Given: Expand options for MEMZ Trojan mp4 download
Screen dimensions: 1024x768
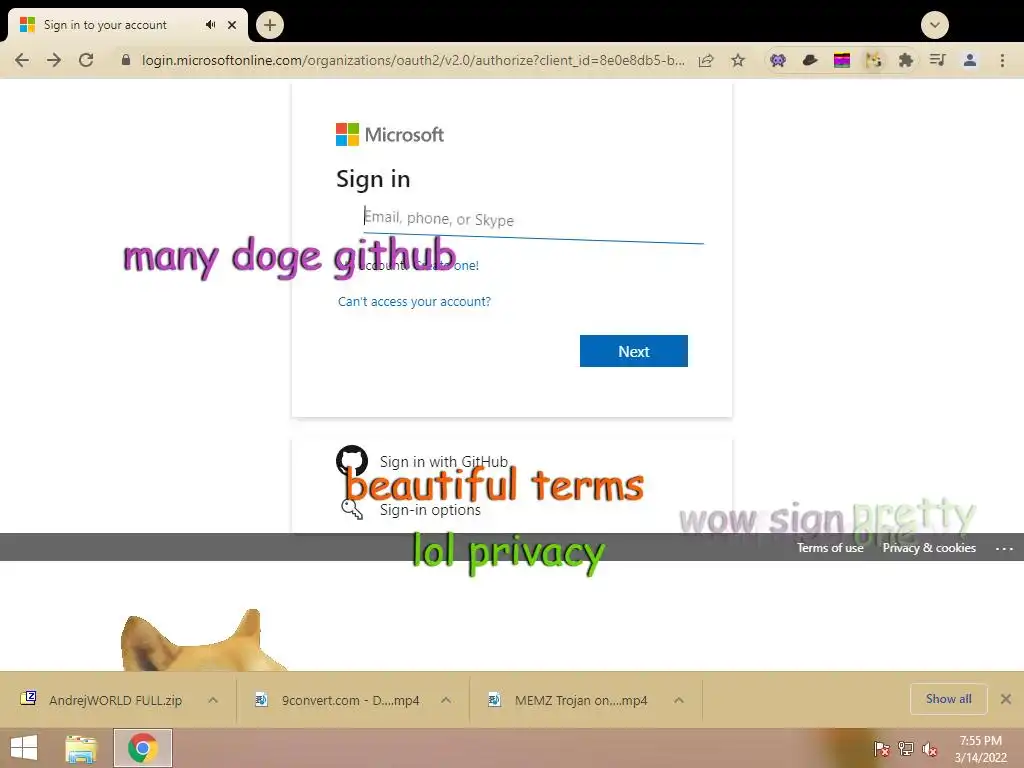Looking at the screenshot, I should [x=679, y=700].
